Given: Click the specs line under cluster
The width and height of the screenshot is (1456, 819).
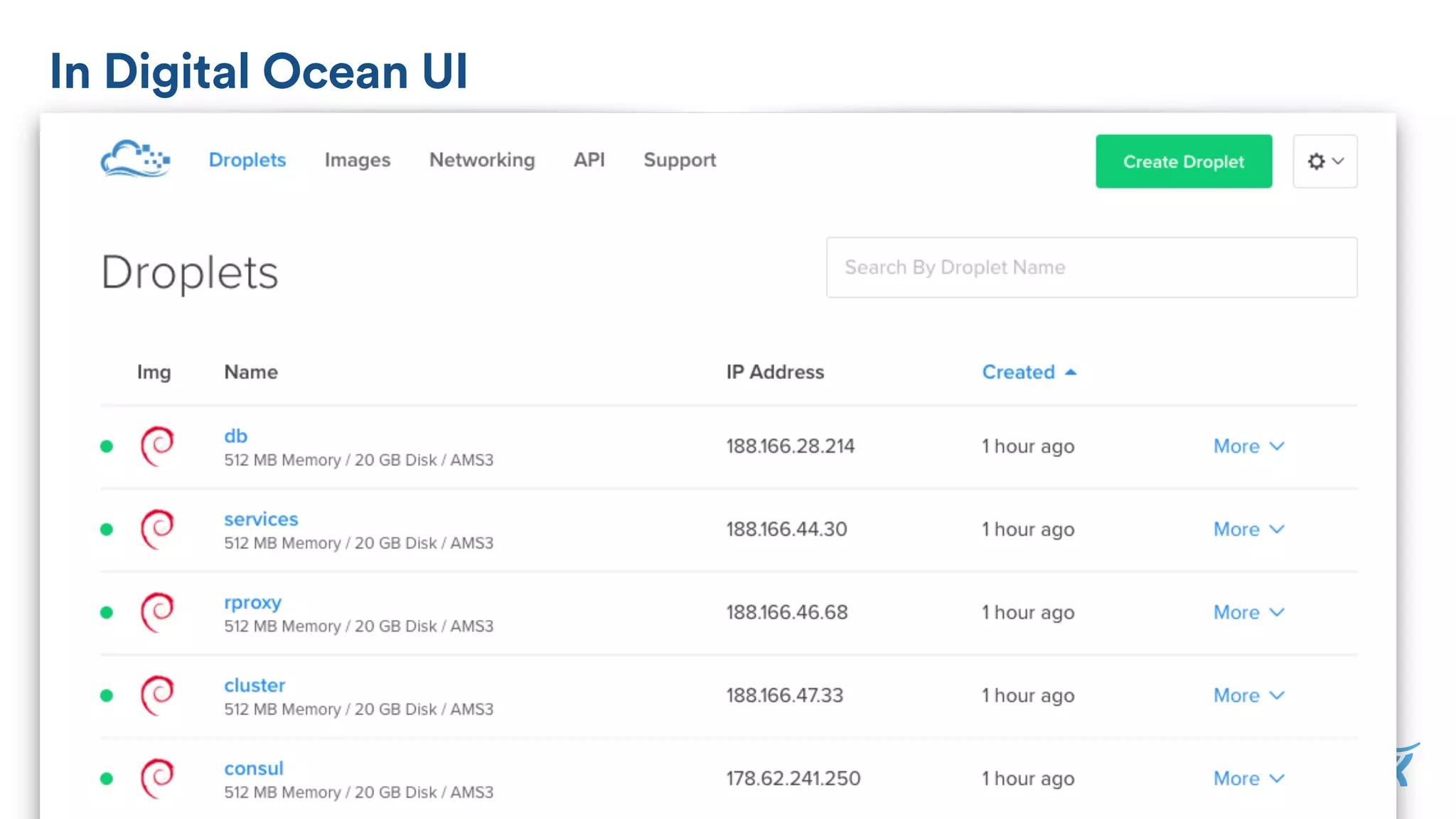Looking at the screenshot, I should pyautogui.click(x=359, y=710).
